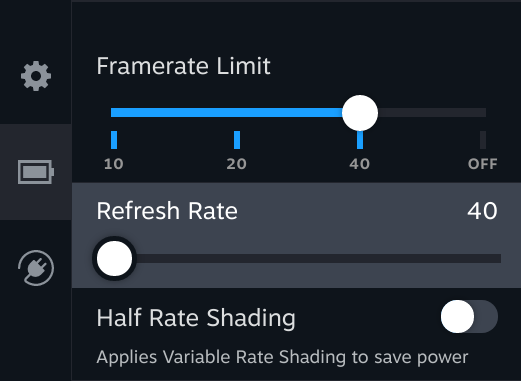Screen dimensions: 521x381
Task: Set framerate limit to OFF tick
Action: tap(483, 140)
